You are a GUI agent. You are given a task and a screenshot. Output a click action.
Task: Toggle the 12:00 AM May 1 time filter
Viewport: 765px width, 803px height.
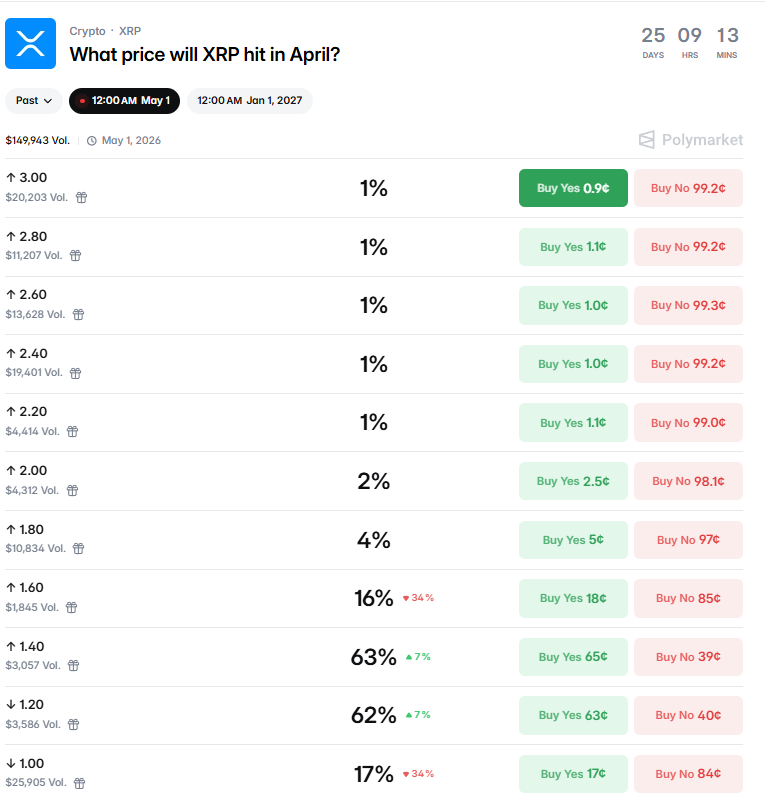[124, 101]
